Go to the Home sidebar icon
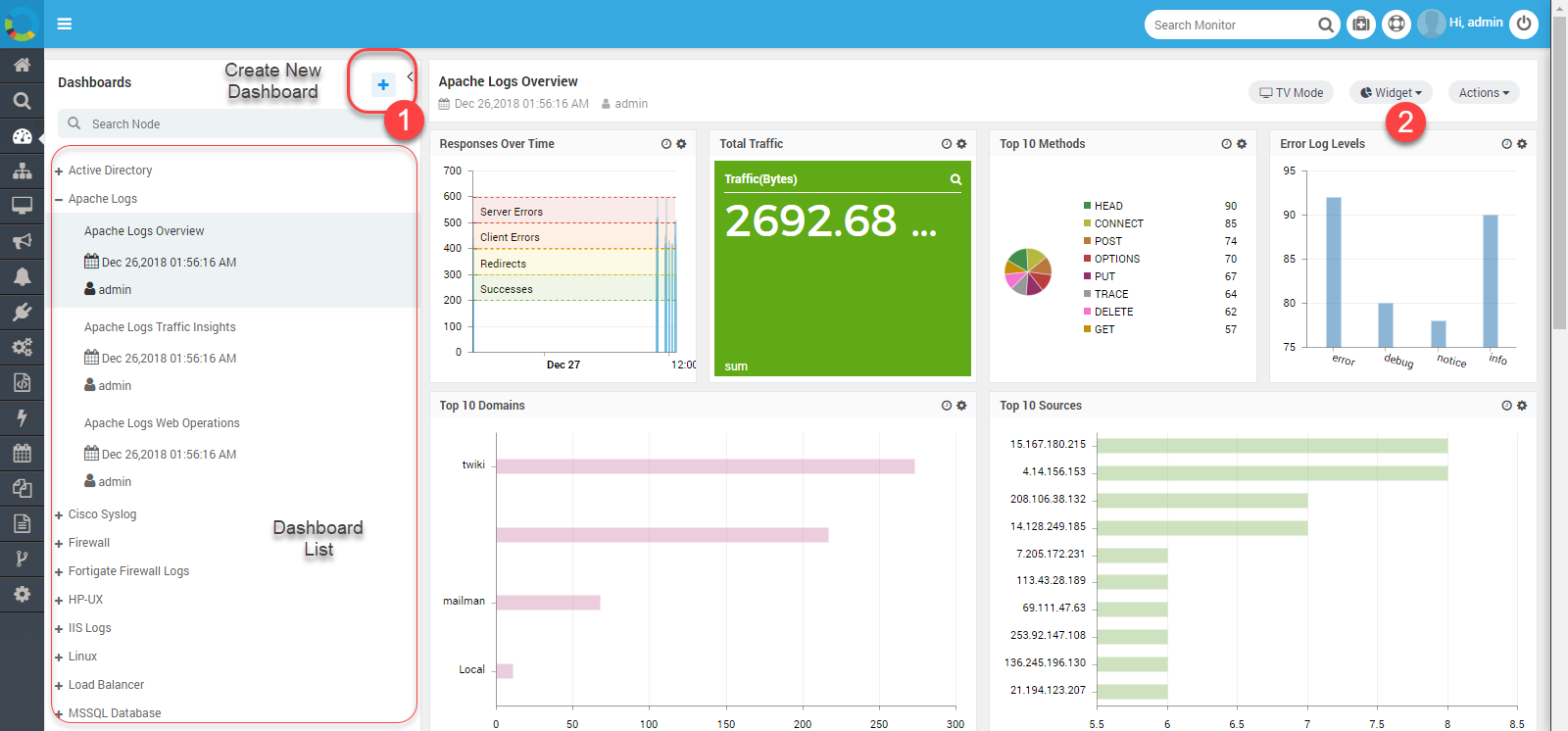 point(22,65)
